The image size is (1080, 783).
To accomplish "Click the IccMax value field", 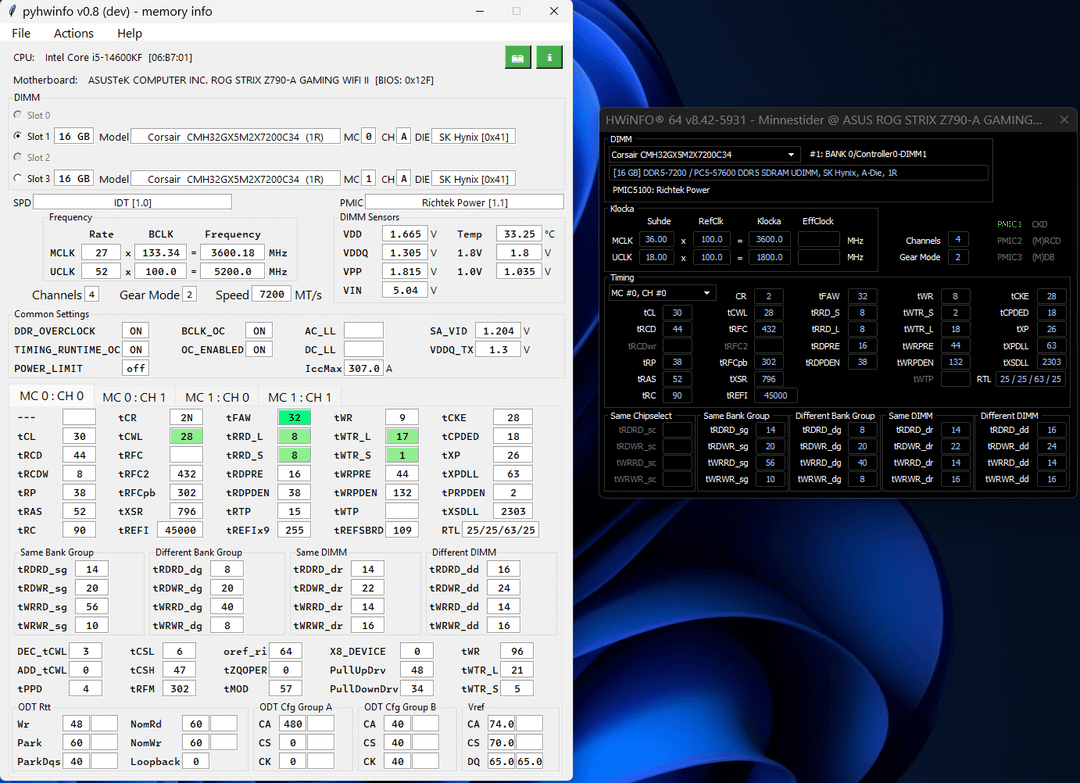I will click(x=364, y=368).
